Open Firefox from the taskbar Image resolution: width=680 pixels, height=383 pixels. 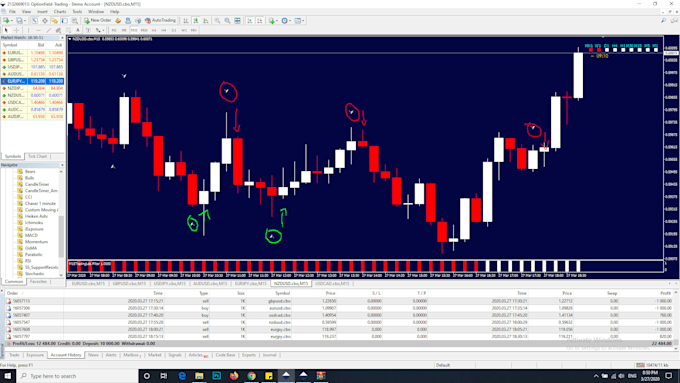[x=234, y=376]
